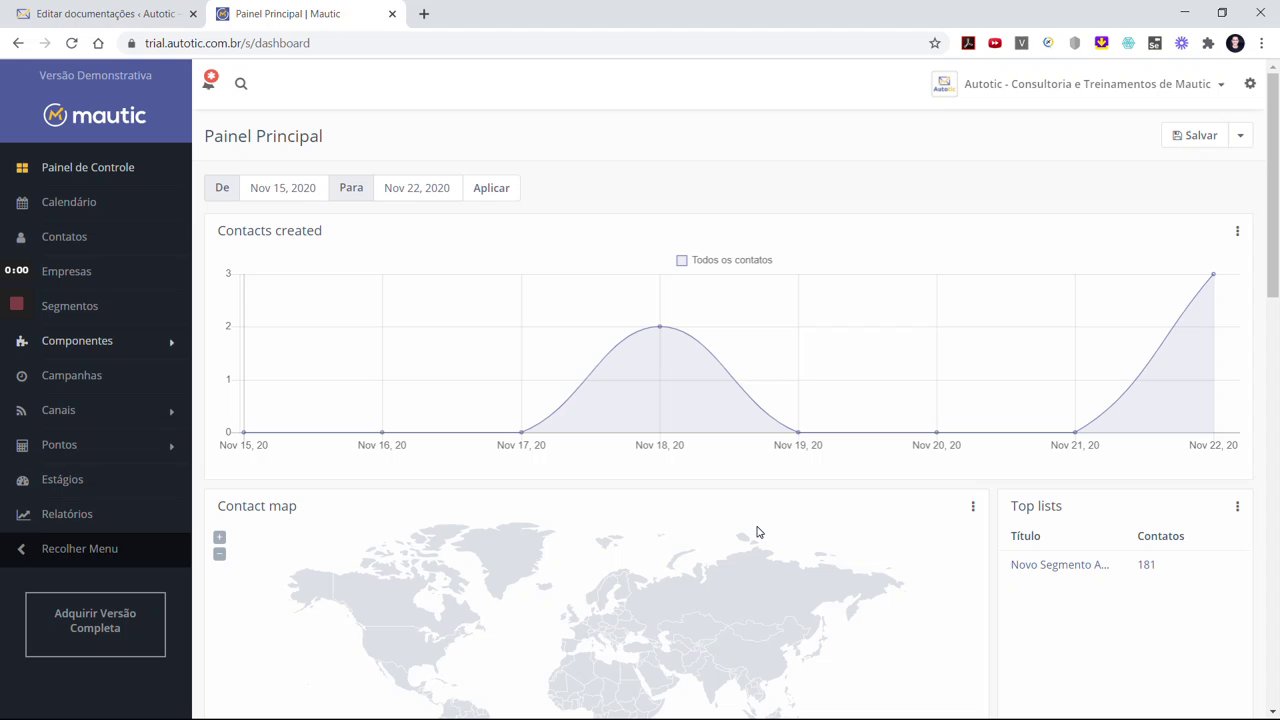1280x720 pixels.
Task: Open Calendário from the sidebar
Action: pyautogui.click(x=69, y=202)
